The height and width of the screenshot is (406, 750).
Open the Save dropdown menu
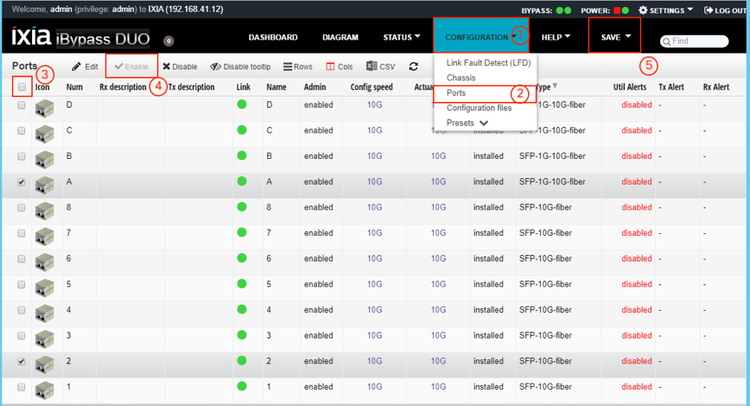point(615,36)
